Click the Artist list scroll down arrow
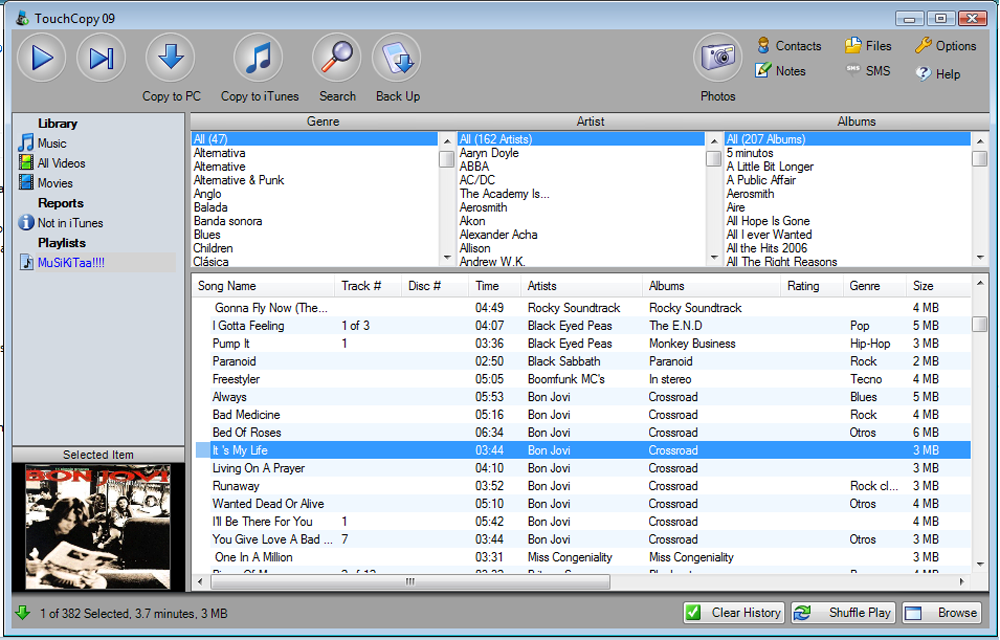The height and width of the screenshot is (640, 1000). click(x=714, y=258)
